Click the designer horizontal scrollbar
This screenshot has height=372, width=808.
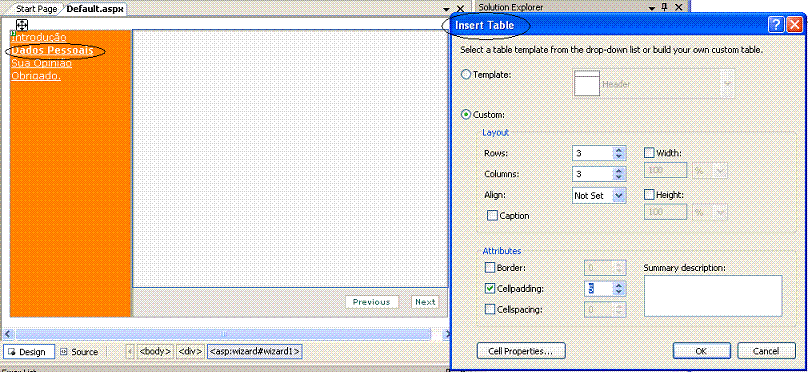pyautogui.click(x=224, y=334)
